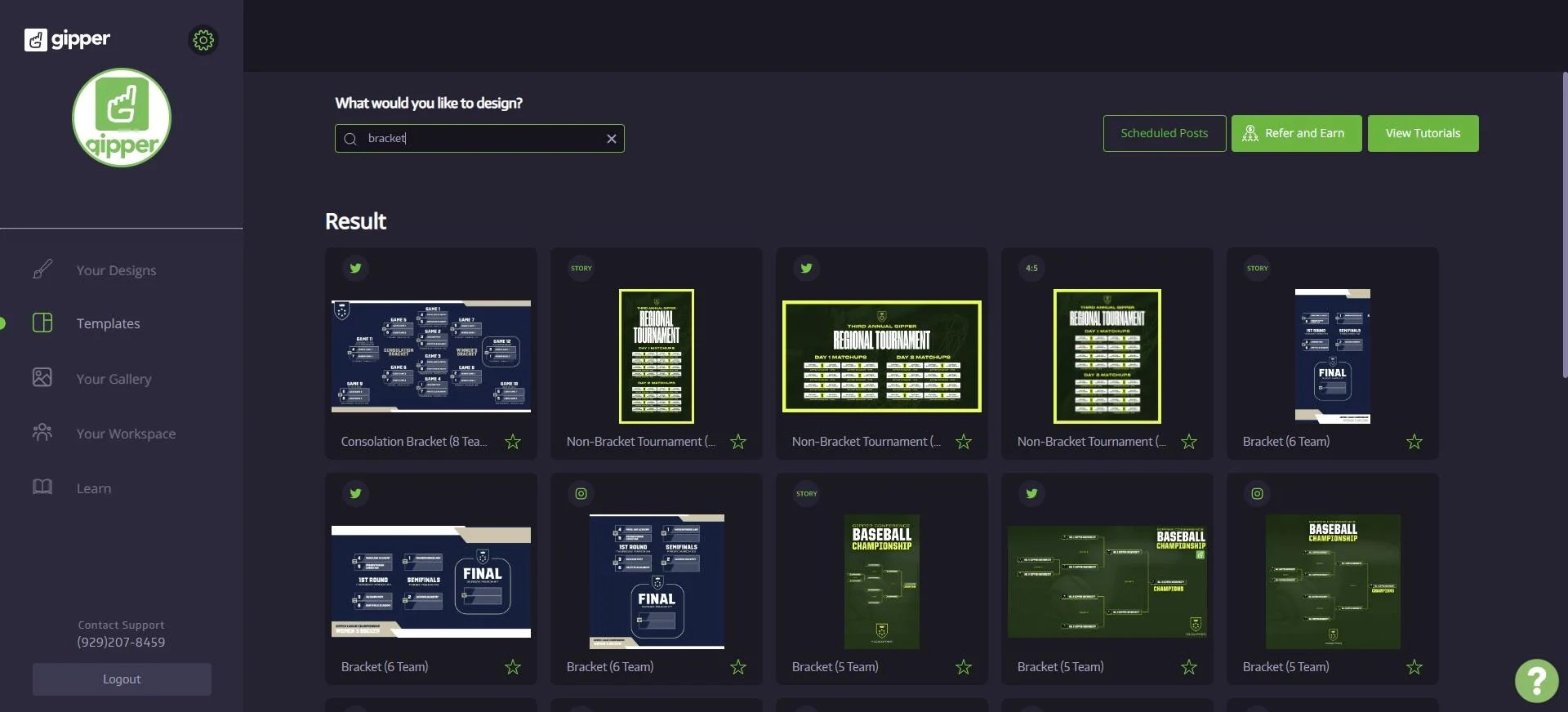Viewport: 1568px width, 712px height.
Task: Open the Instagram Bracket (6 Team) thumbnail
Action: pos(657,581)
